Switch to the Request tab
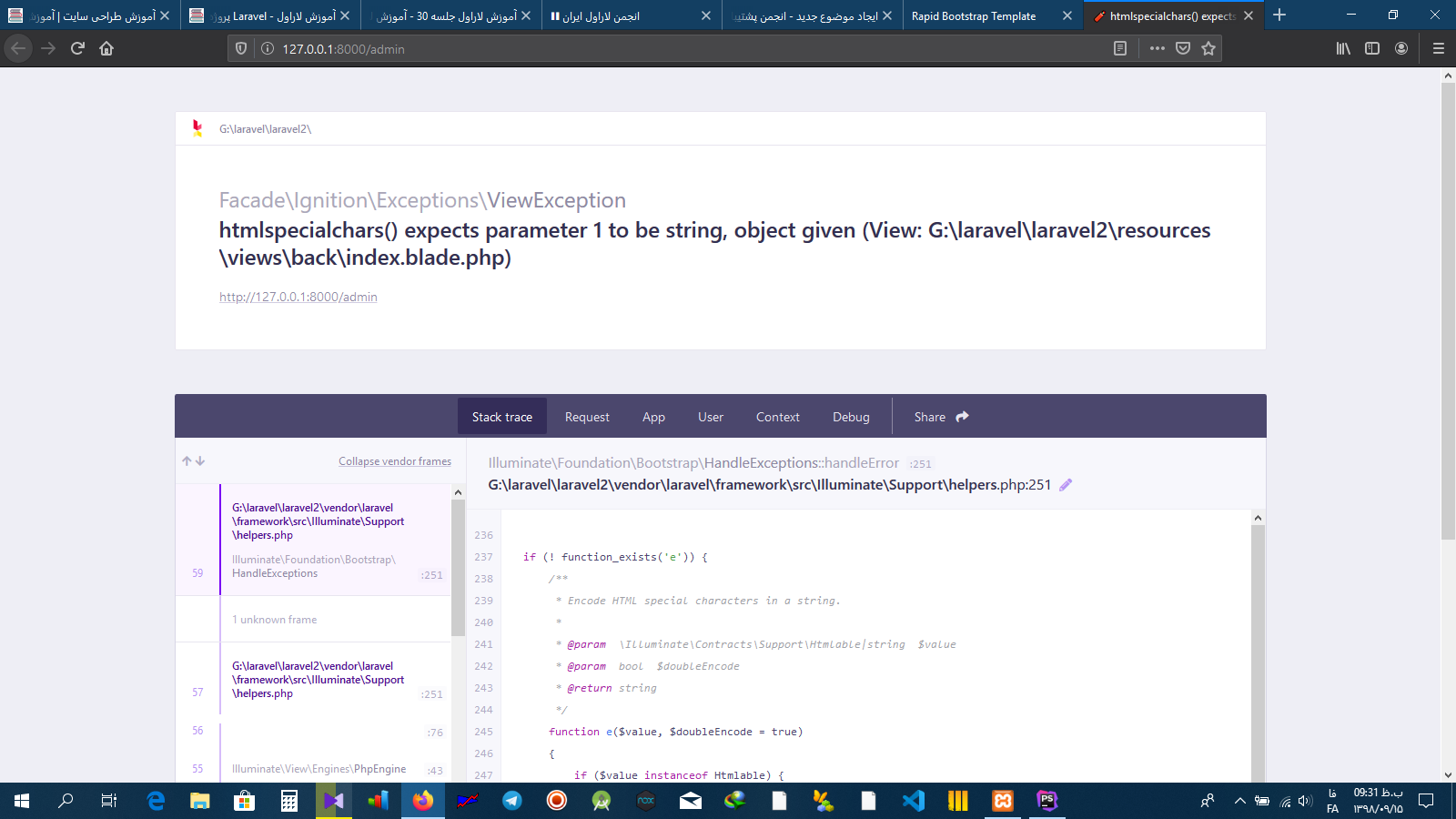This screenshot has width=1456, height=819. pos(587,417)
